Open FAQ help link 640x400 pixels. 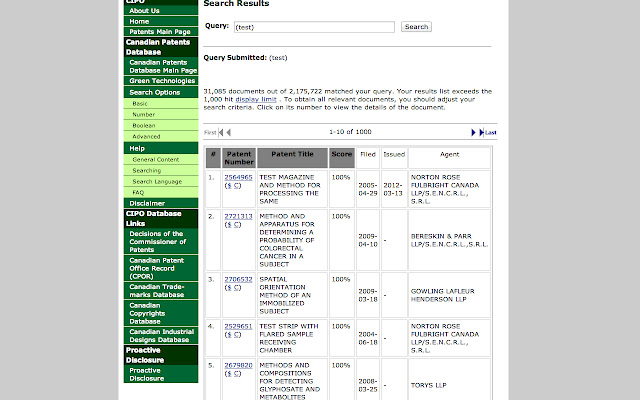[161, 193]
